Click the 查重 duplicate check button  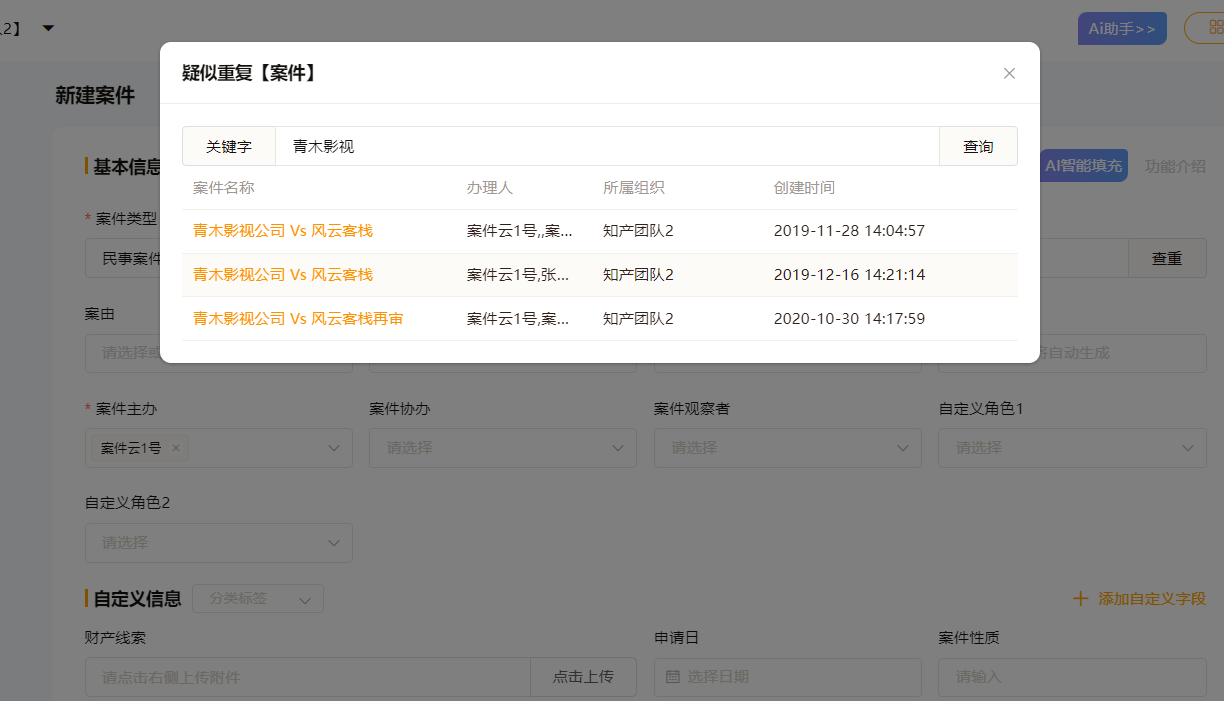[x=1166, y=258]
